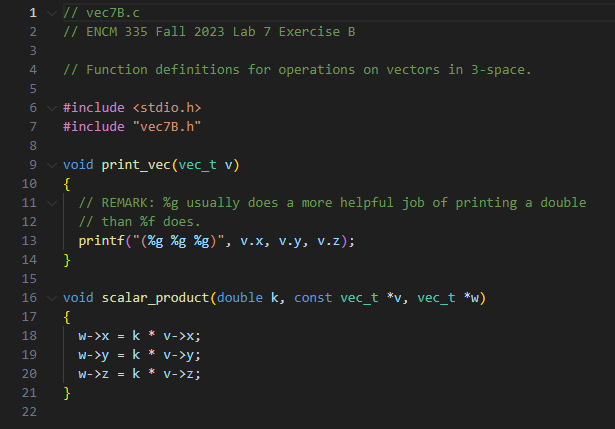Collapse the print_vec function fold at line 9
The height and width of the screenshot is (429, 615).
[x=52, y=165]
